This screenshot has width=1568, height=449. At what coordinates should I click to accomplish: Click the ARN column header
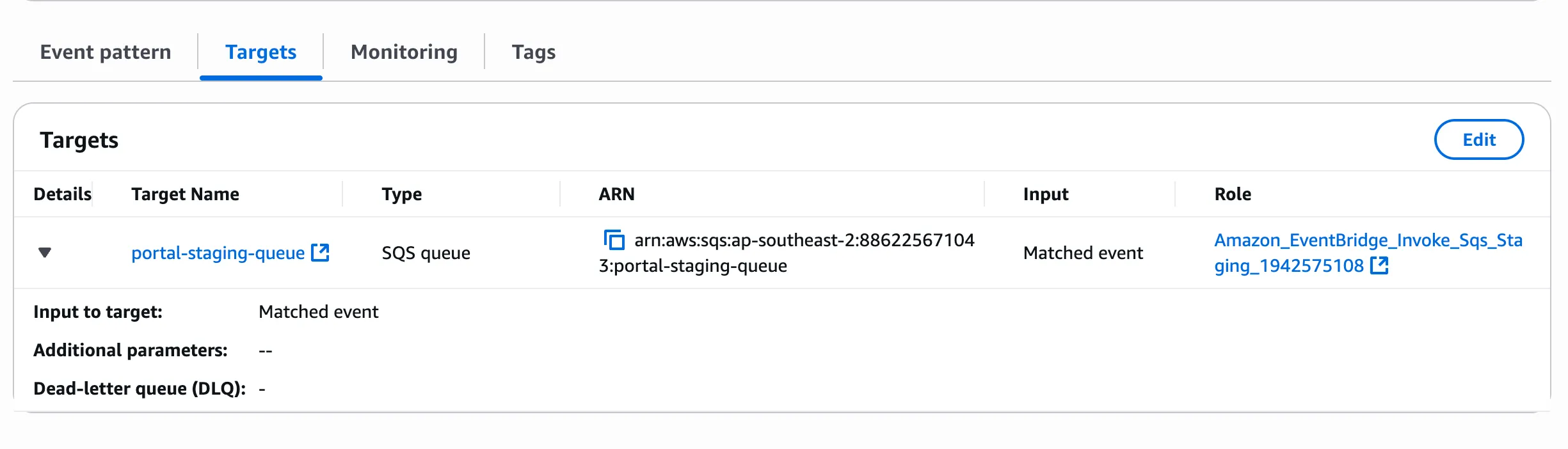(616, 194)
